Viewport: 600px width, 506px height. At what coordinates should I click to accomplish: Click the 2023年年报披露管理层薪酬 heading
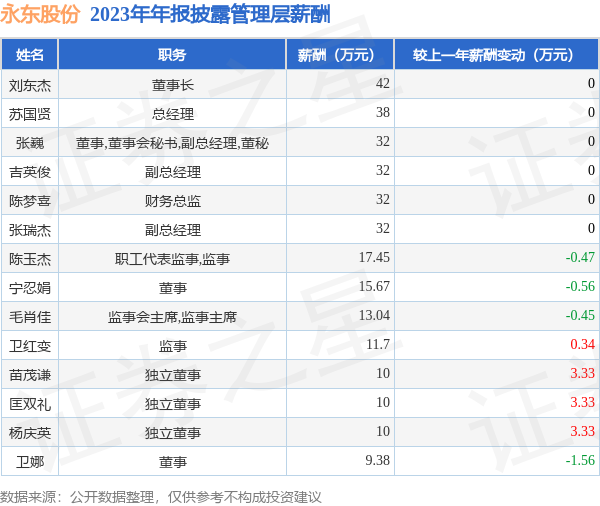[x=210, y=14]
